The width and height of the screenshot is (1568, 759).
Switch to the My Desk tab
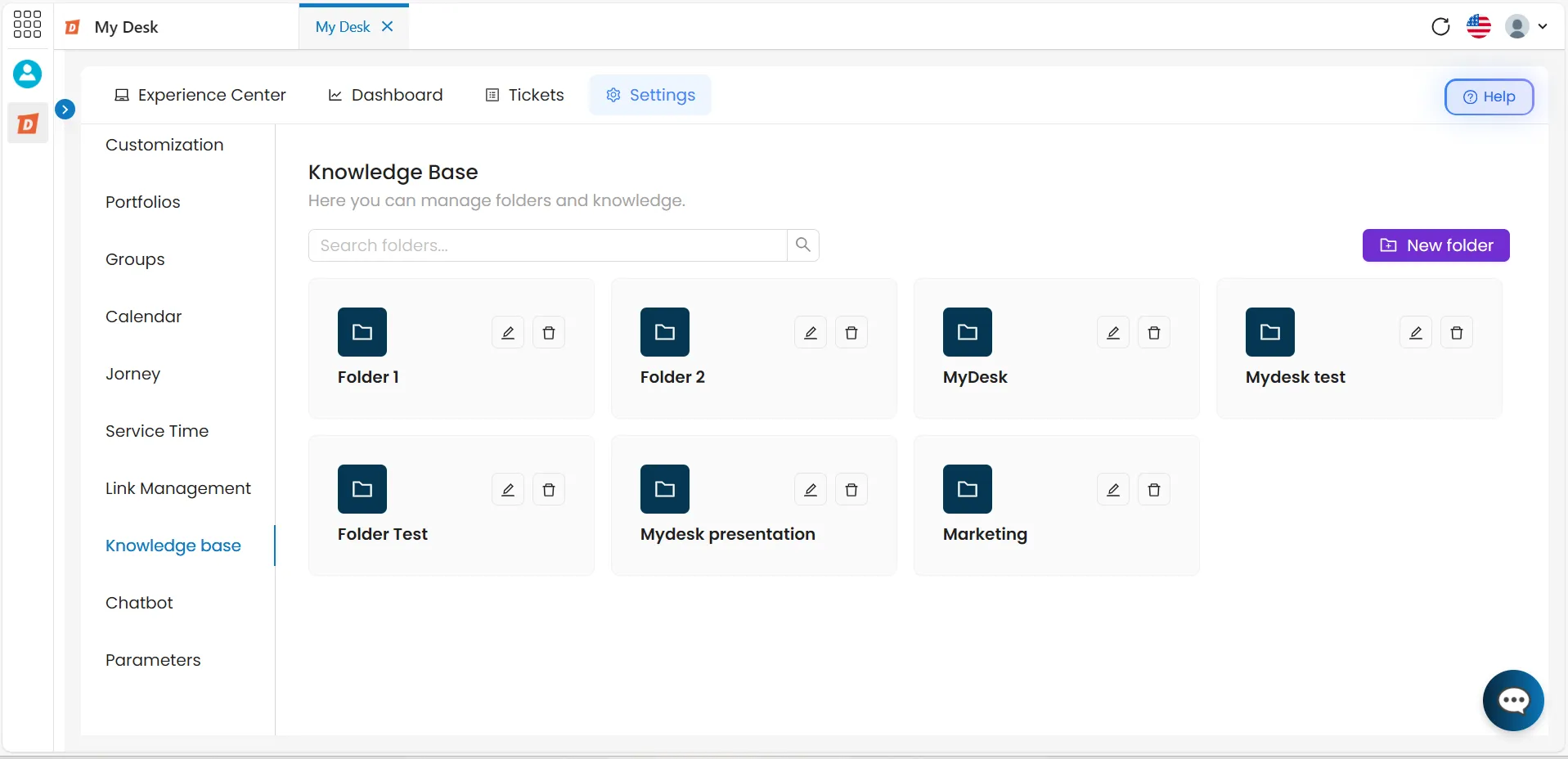(343, 27)
